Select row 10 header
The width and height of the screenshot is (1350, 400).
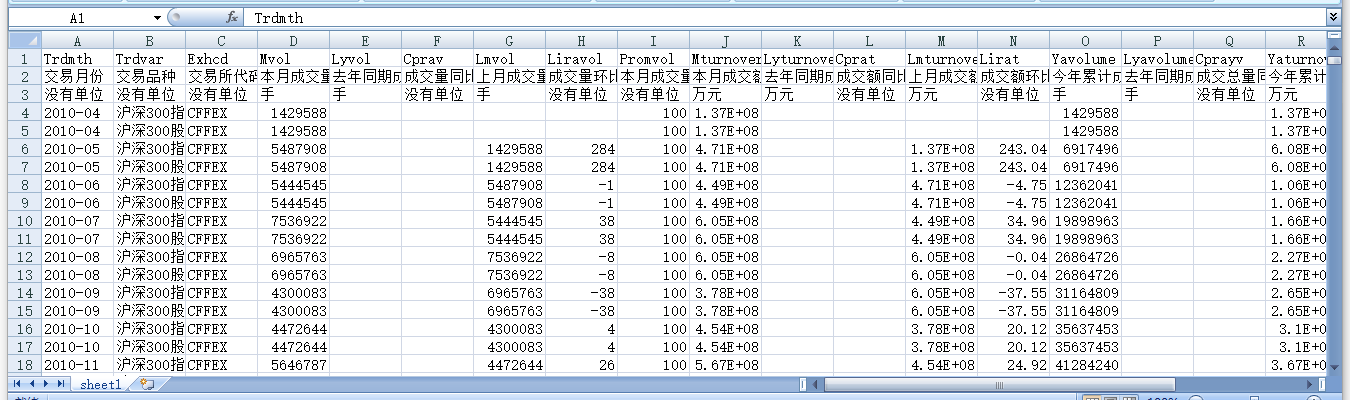click(23, 221)
